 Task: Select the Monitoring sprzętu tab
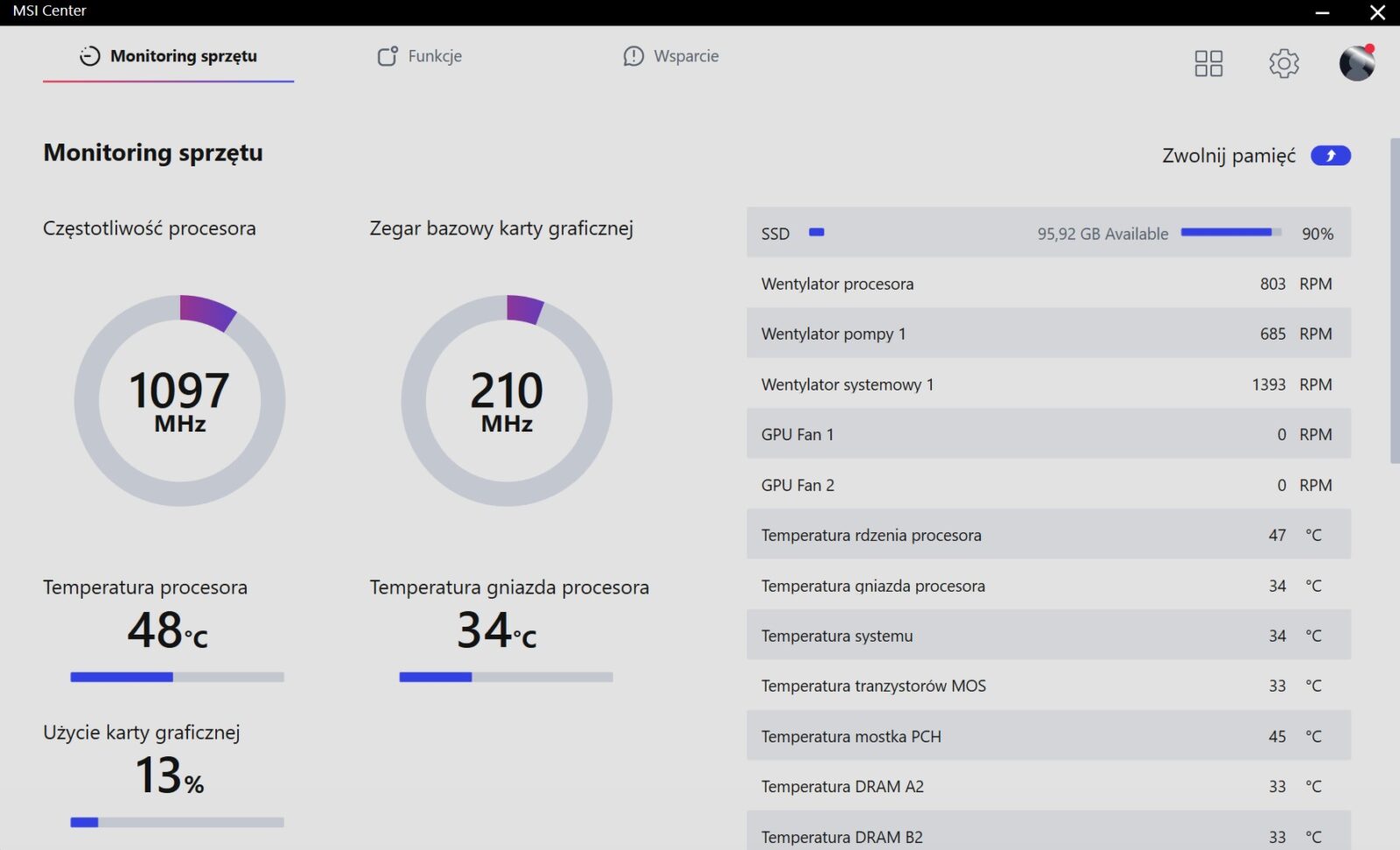(x=169, y=56)
